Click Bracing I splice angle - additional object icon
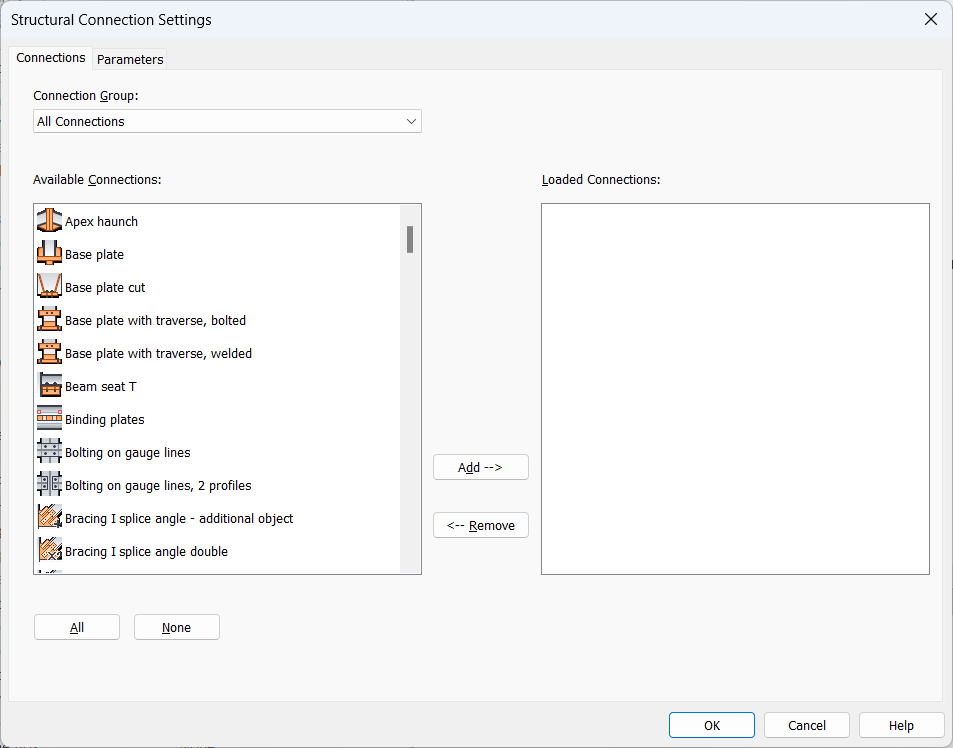The image size is (953, 748). (x=49, y=518)
